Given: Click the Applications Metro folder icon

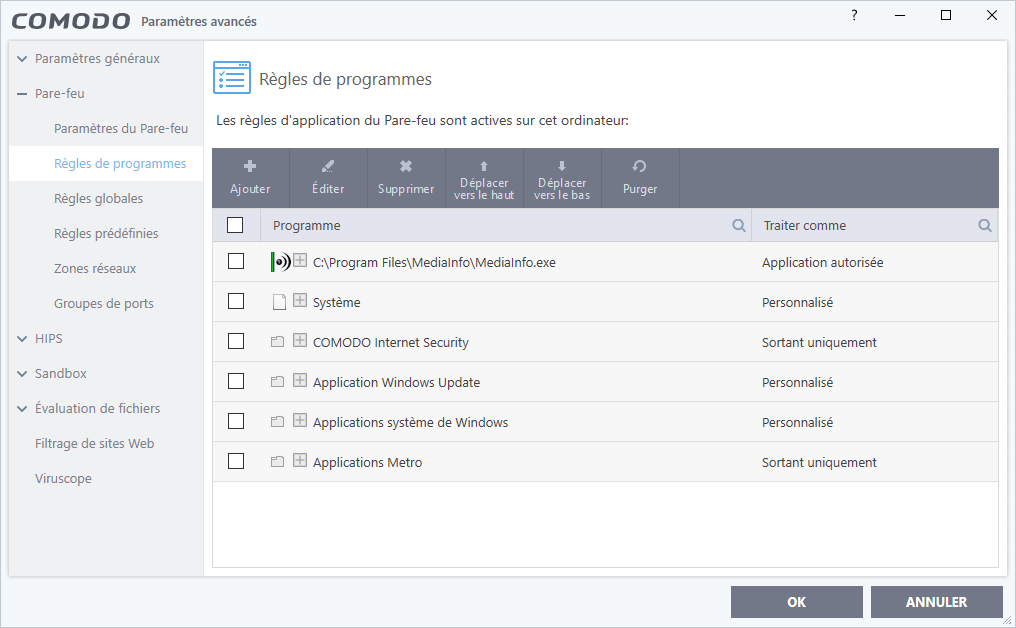Looking at the screenshot, I should point(277,461).
